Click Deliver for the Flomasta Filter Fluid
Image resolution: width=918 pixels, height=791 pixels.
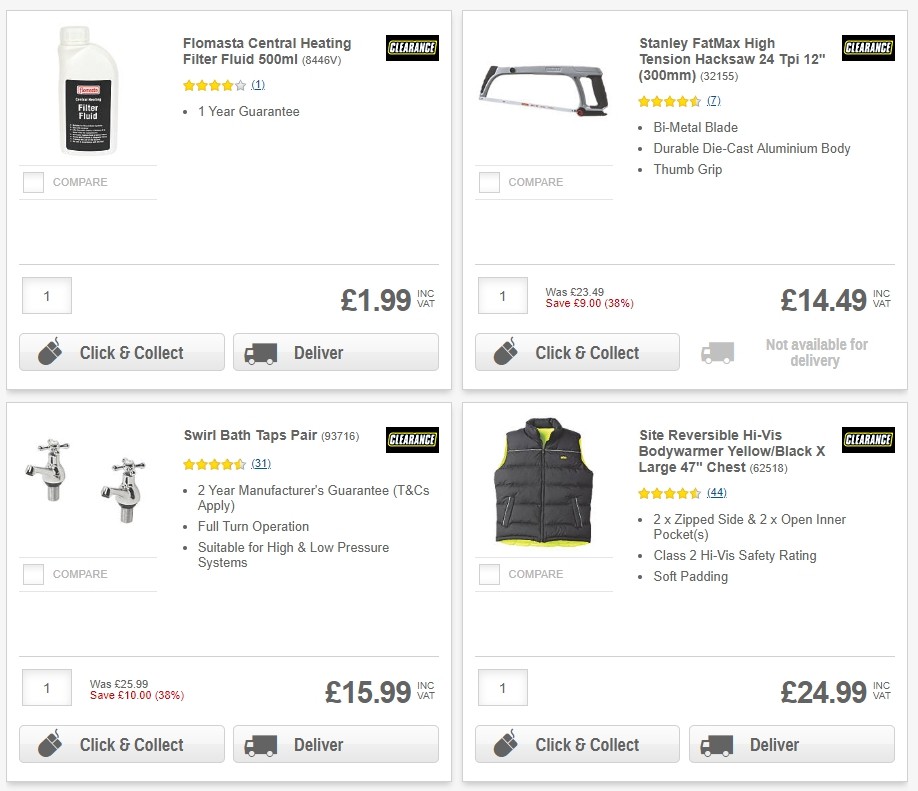tap(335, 352)
